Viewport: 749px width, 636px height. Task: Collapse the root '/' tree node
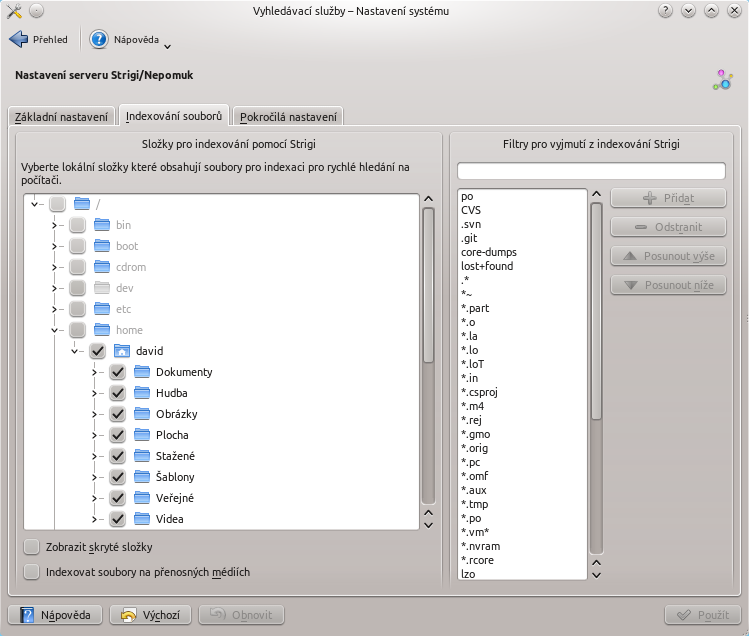click(34, 204)
